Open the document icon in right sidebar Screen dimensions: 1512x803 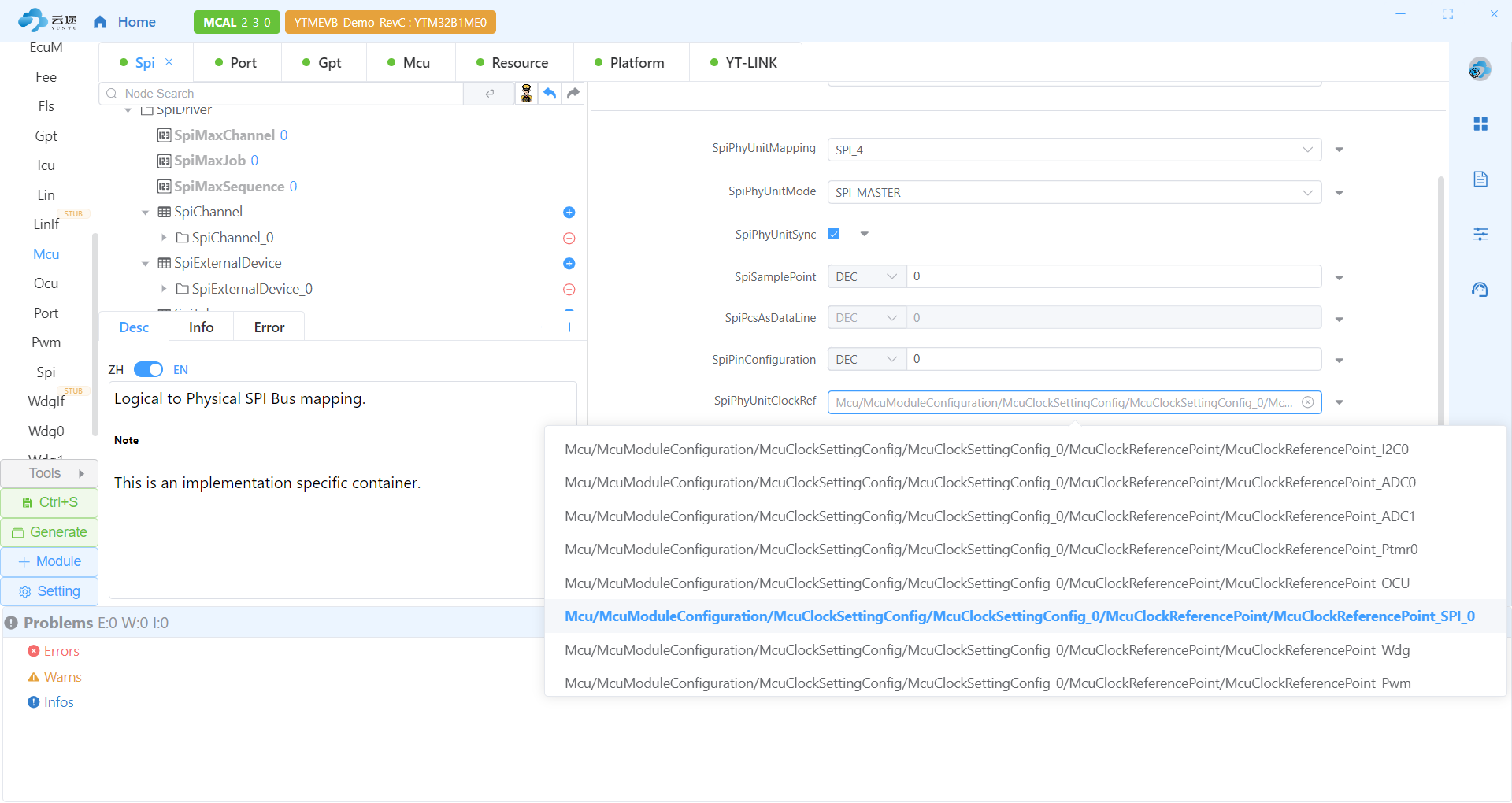coord(1480,179)
